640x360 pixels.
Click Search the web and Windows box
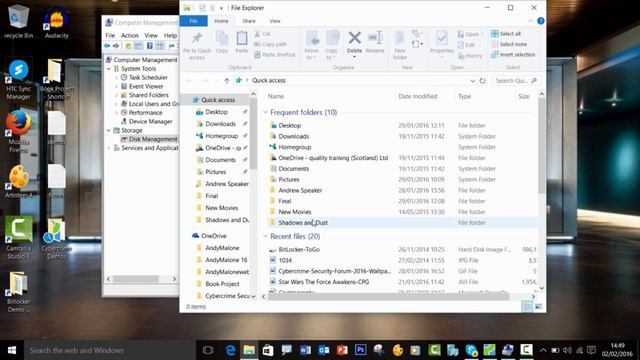pyautogui.click(x=110, y=350)
